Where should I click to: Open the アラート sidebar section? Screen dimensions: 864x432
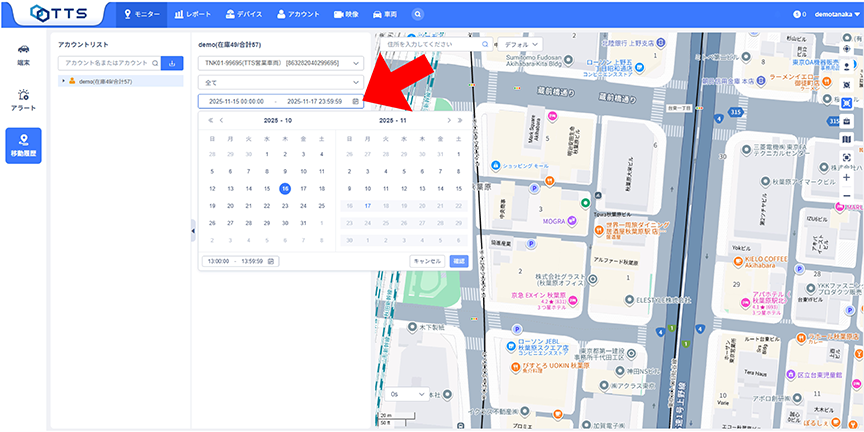coord(23,97)
